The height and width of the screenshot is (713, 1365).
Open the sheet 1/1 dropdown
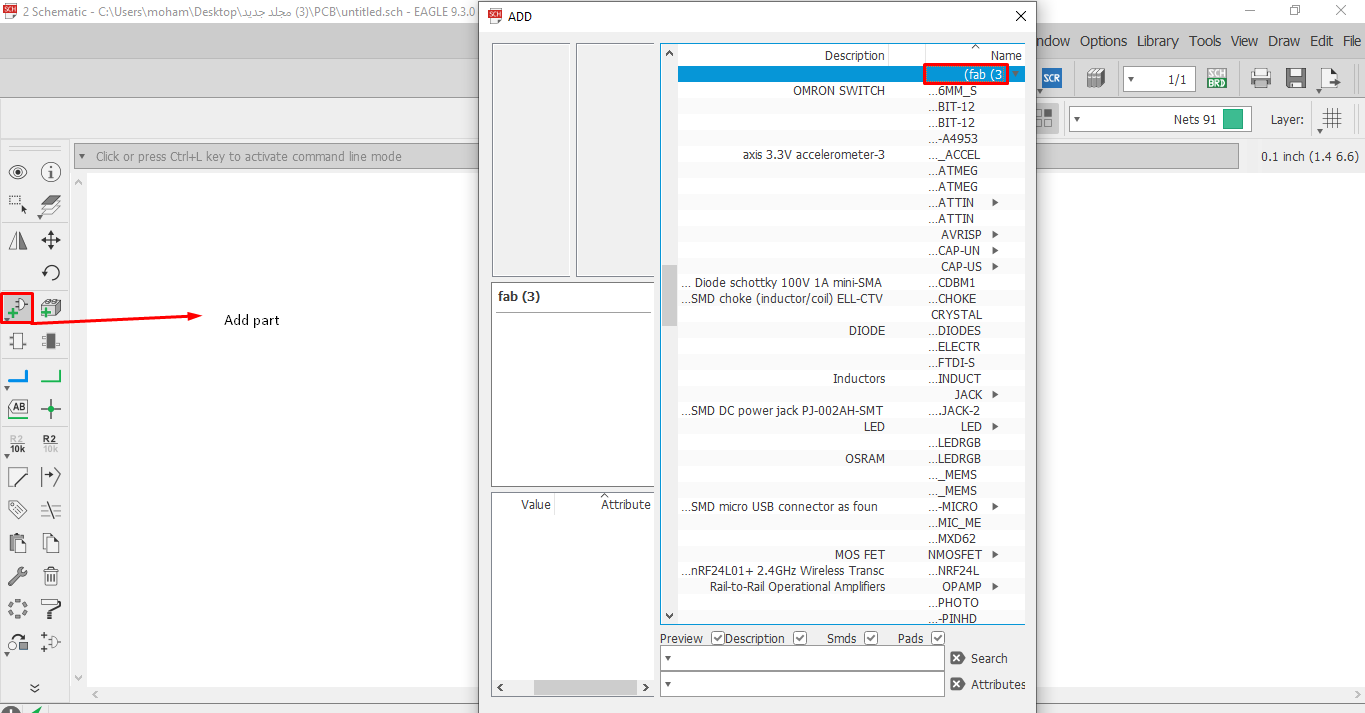pyautogui.click(x=1159, y=79)
